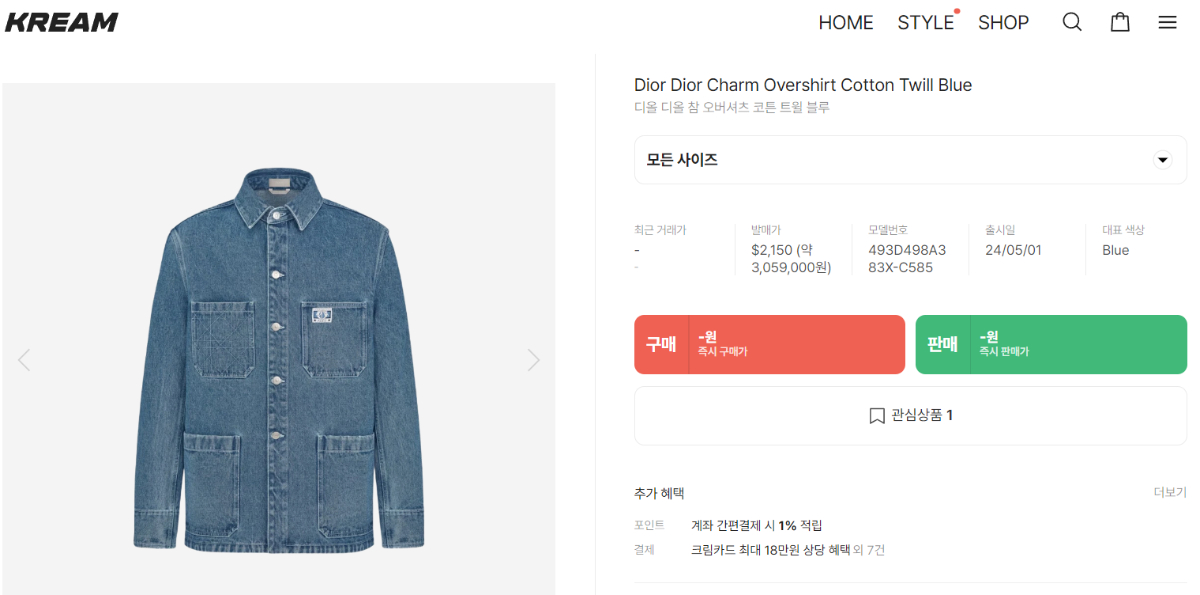Click the 계좌 간편결제 point benefit text
Image resolution: width=1200 pixels, height=595 pixels.
(x=756, y=525)
